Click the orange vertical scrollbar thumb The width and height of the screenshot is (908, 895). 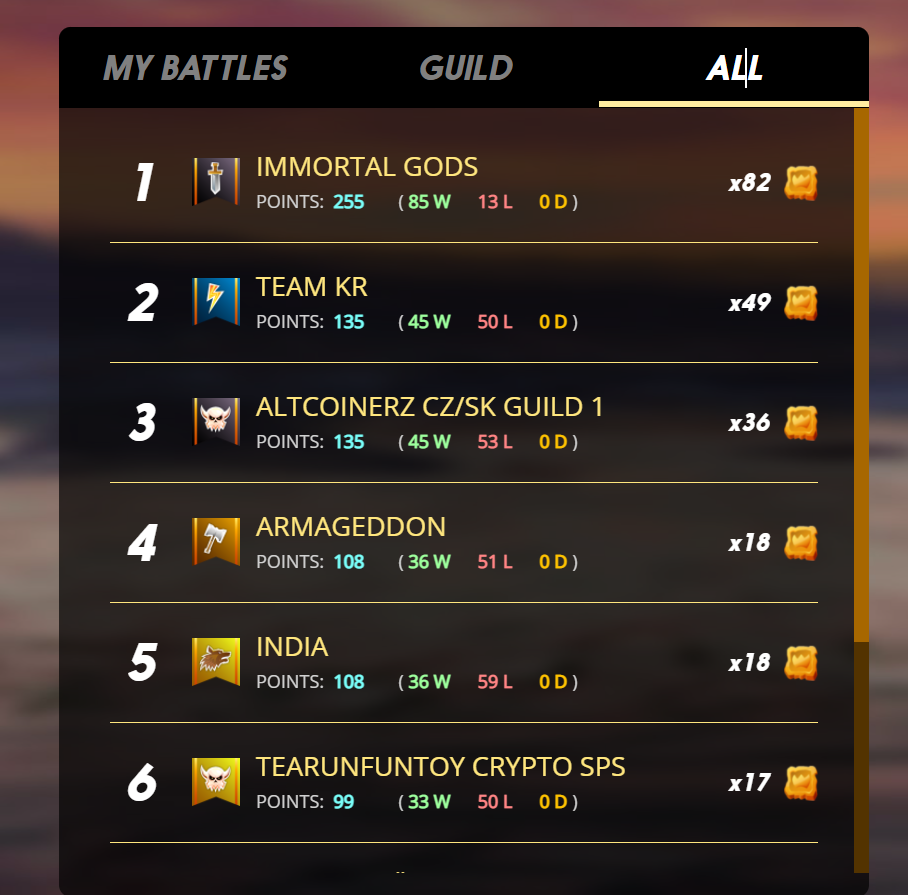coord(861,375)
